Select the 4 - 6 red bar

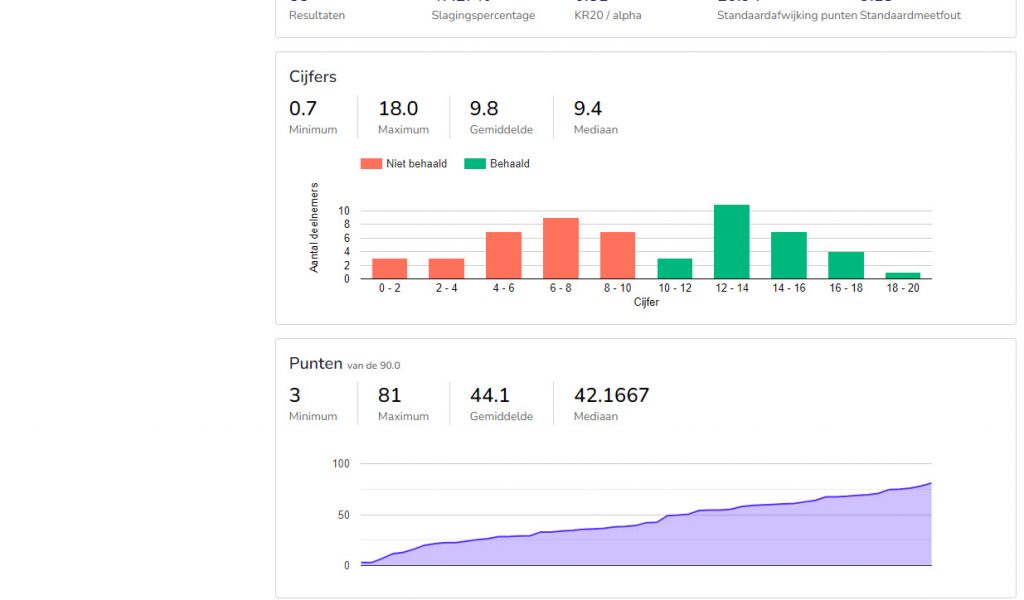(x=504, y=255)
